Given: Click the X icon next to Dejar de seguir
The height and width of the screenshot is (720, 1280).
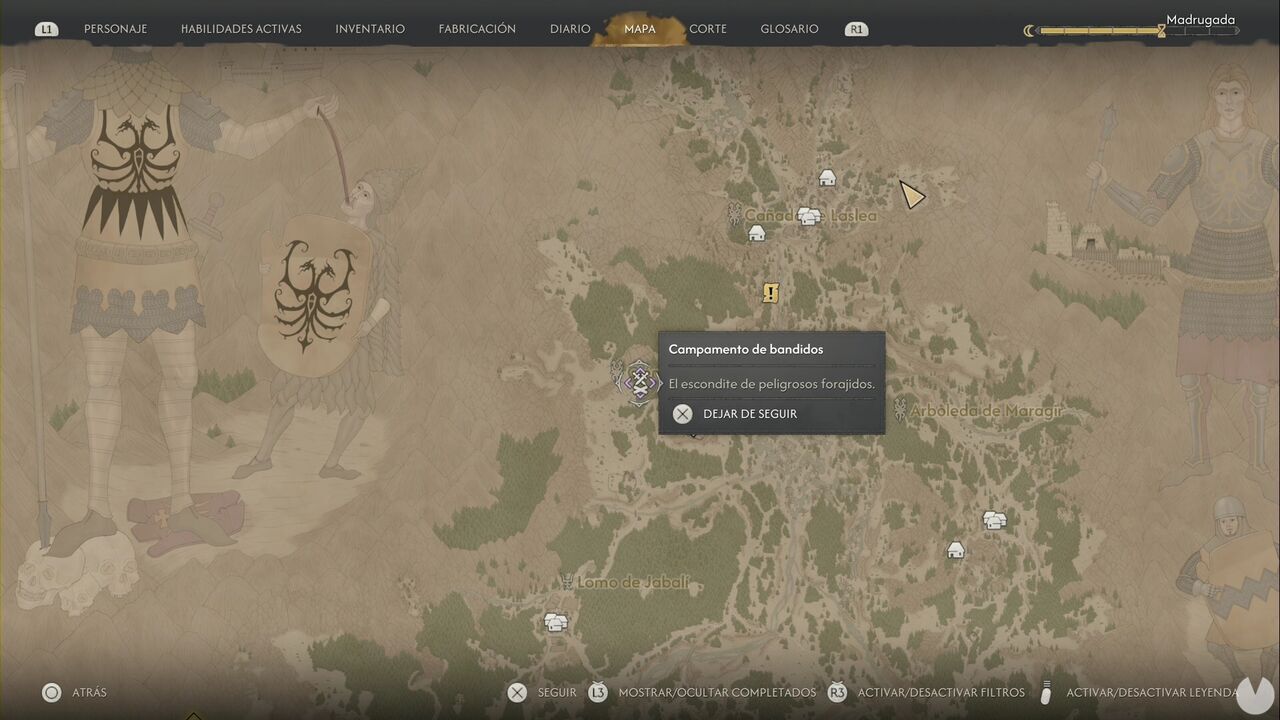Looking at the screenshot, I should pyautogui.click(x=682, y=414).
